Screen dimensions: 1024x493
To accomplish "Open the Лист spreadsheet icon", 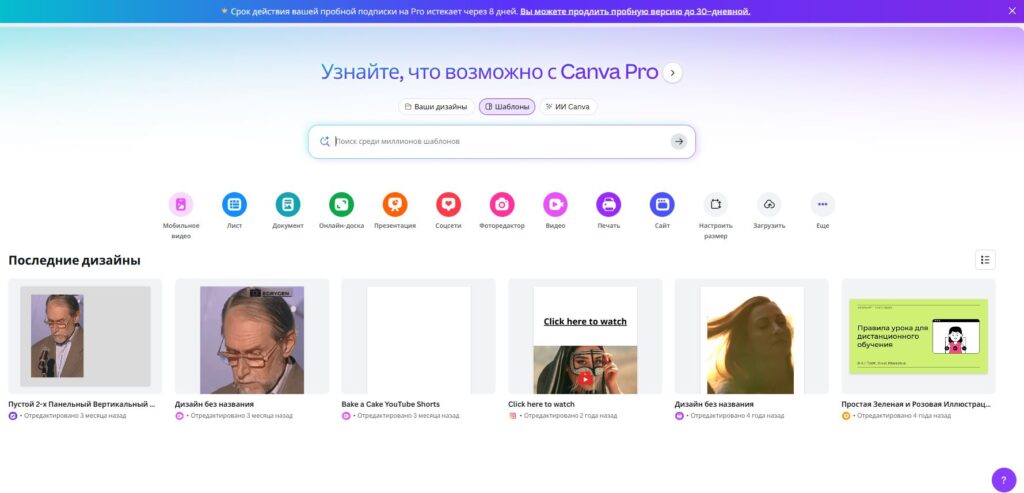I will pos(234,204).
